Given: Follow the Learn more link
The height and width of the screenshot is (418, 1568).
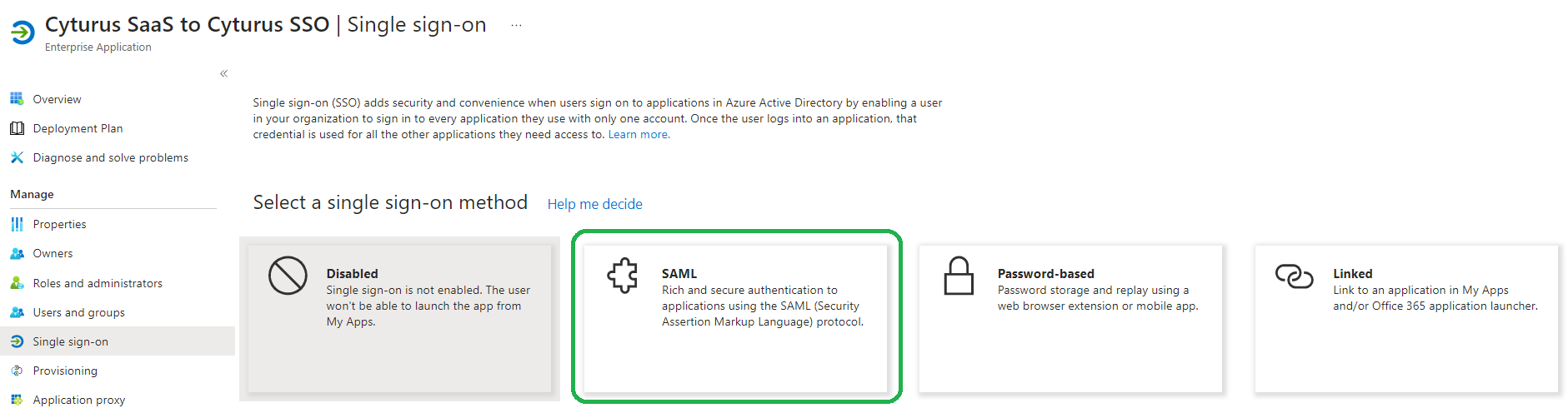Looking at the screenshot, I should (639, 134).
